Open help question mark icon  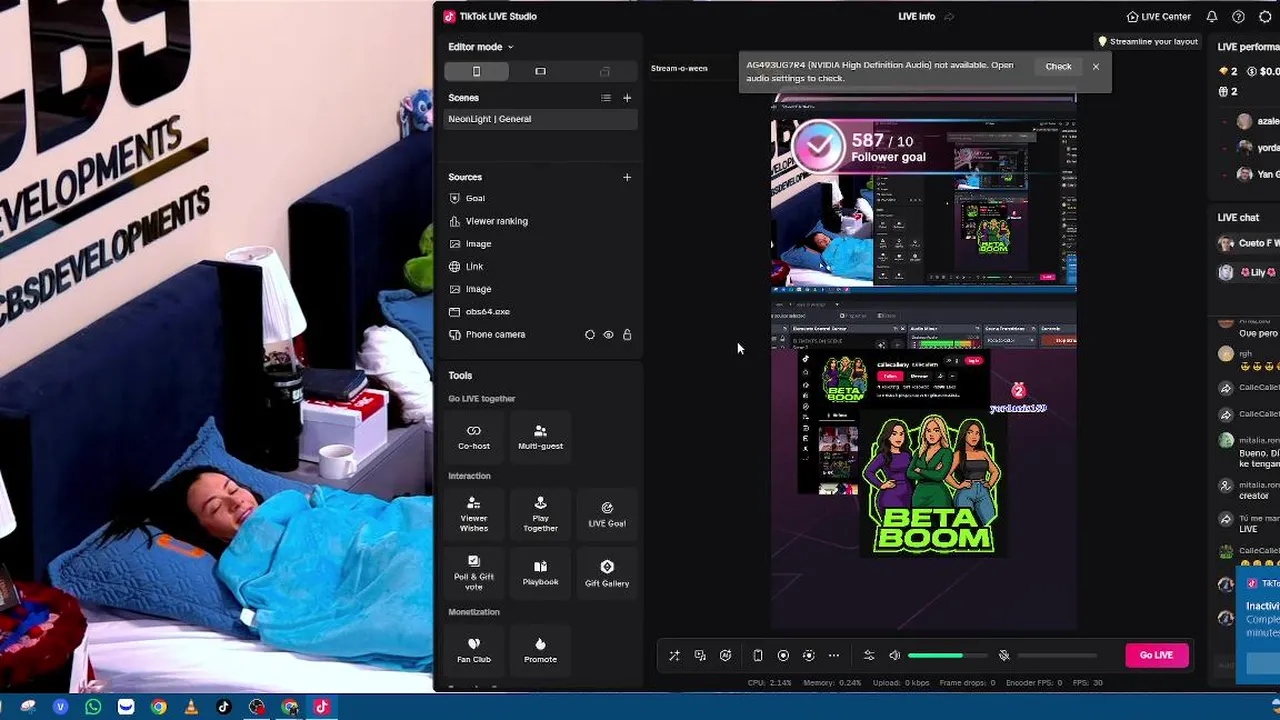[1238, 16]
